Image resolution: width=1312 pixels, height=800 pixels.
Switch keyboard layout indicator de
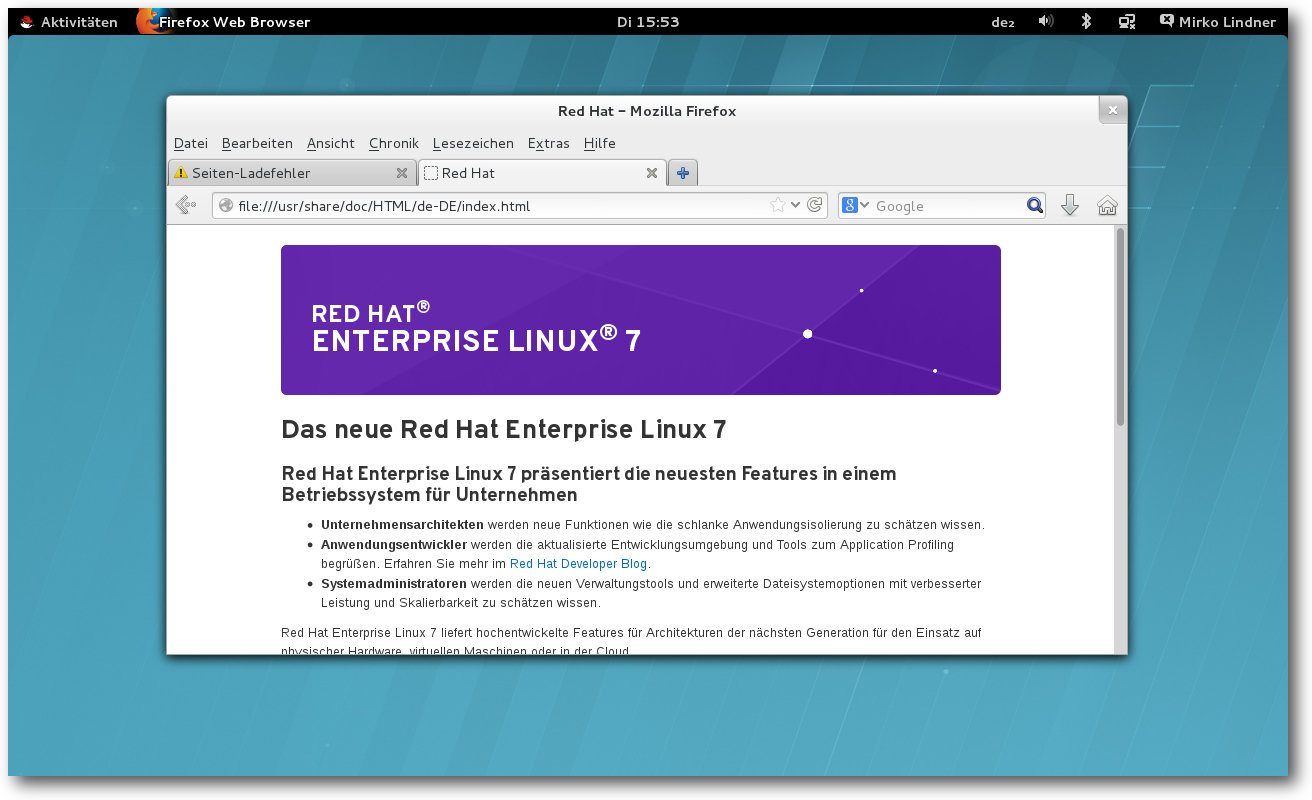(x=1003, y=22)
